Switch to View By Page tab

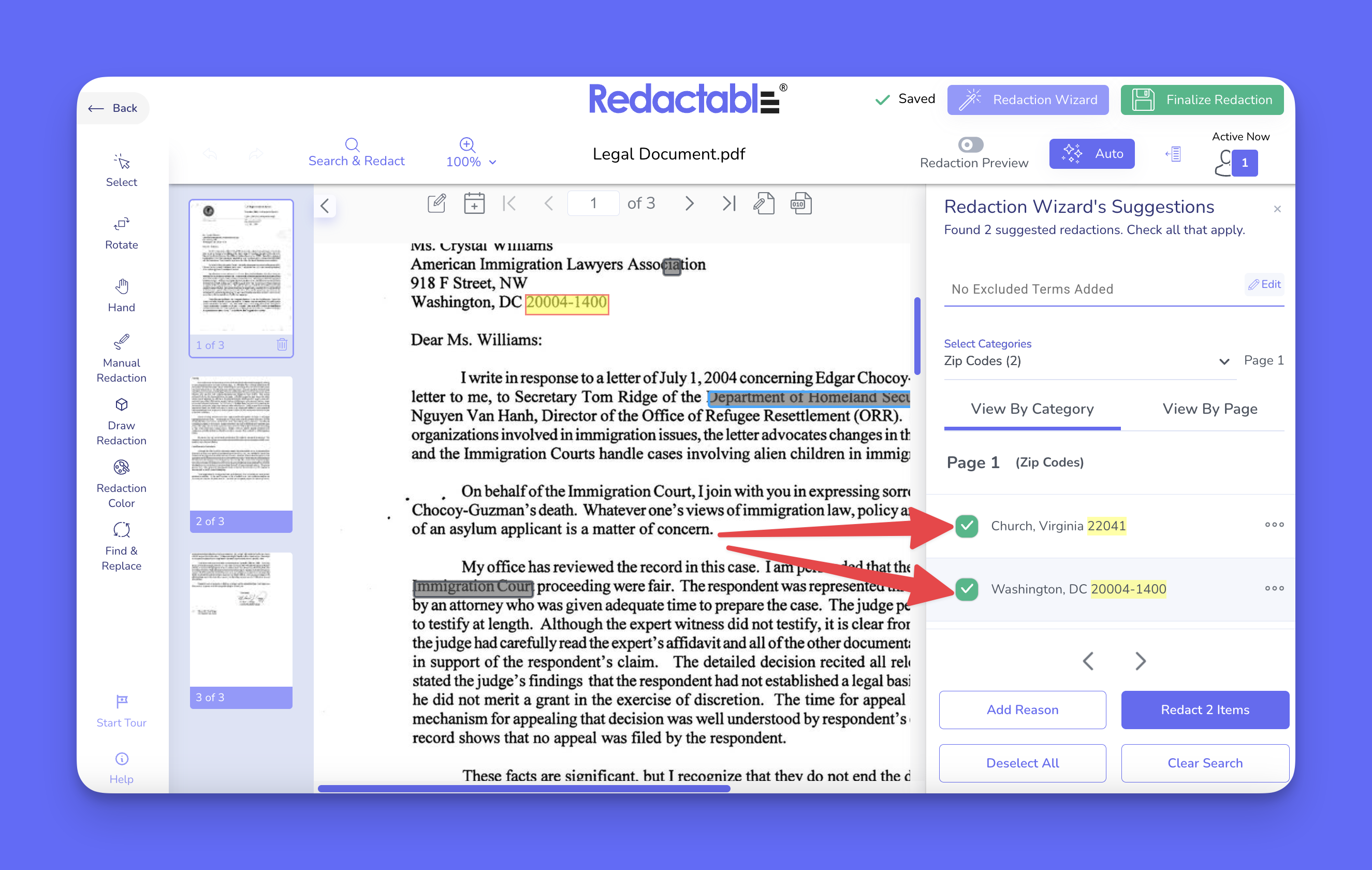(x=1209, y=409)
